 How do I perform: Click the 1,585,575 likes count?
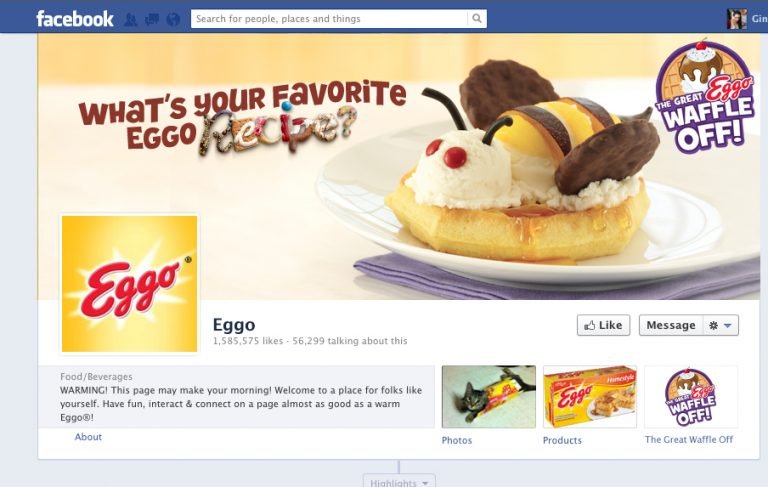(x=248, y=341)
